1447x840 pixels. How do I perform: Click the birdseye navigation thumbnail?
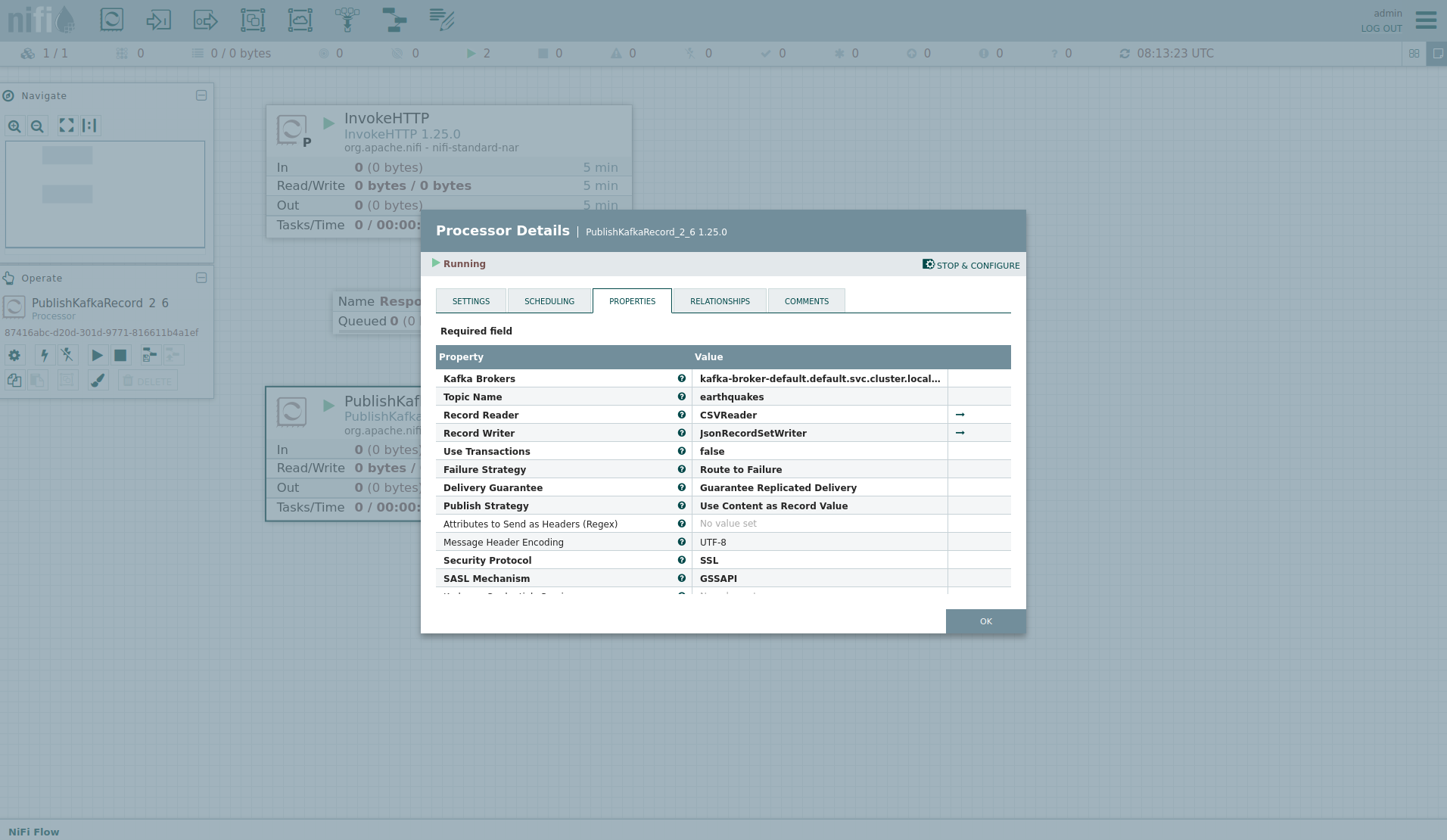pyautogui.click(x=105, y=194)
